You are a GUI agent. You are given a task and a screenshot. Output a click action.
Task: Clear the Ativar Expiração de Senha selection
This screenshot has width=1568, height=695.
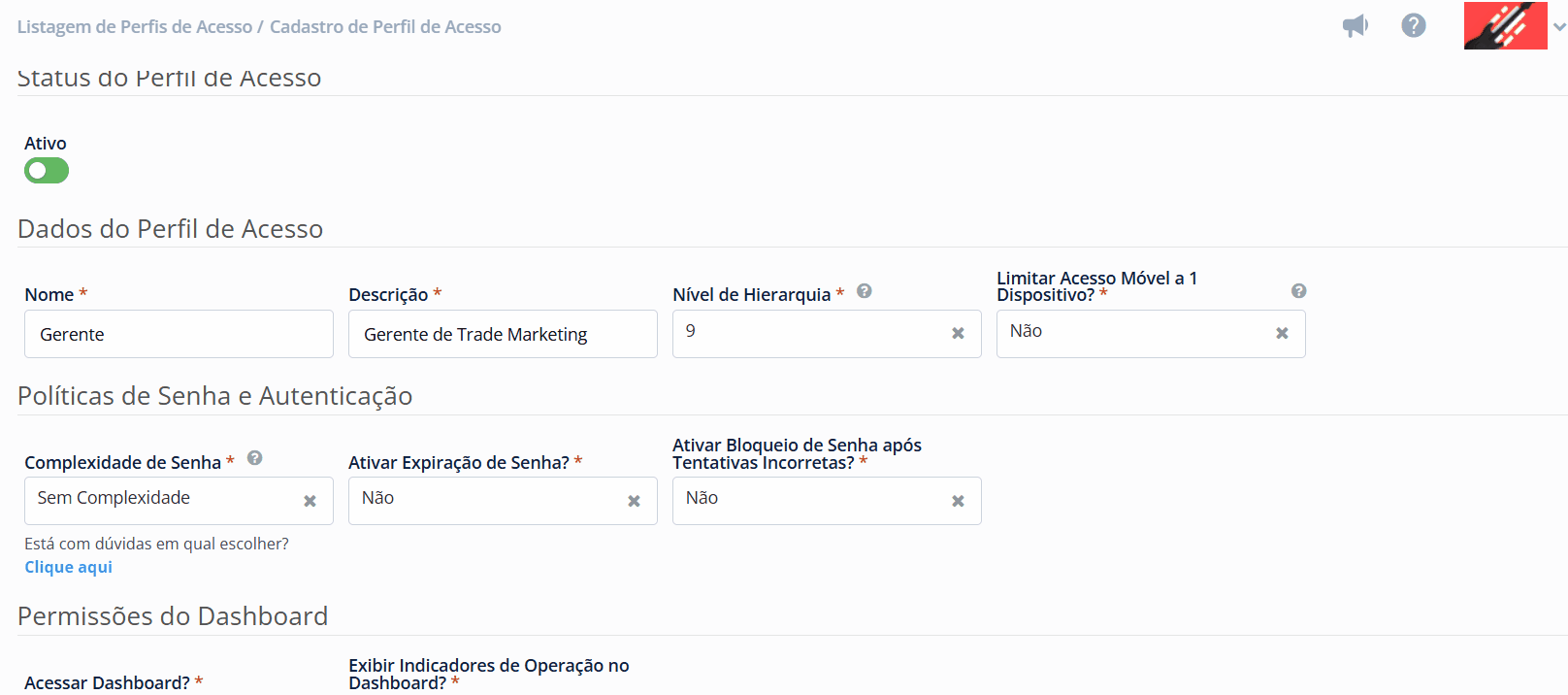[634, 502]
